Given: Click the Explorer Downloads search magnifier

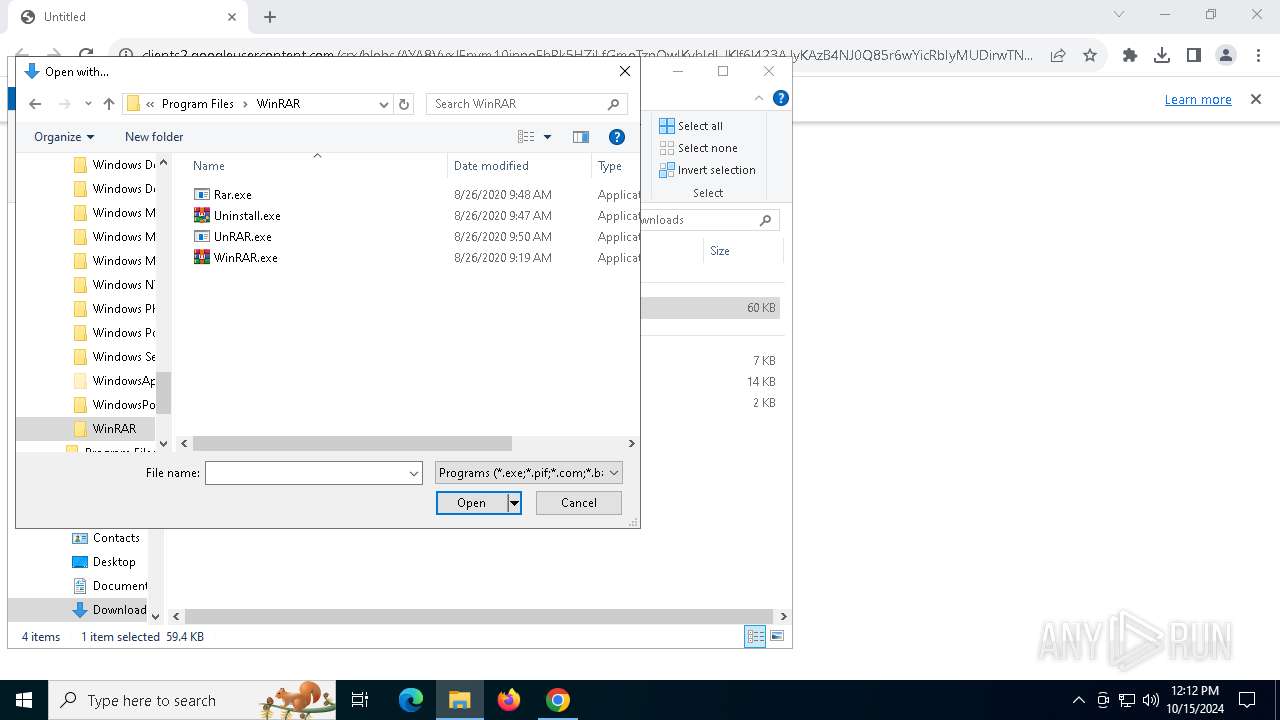Looking at the screenshot, I should pos(765,220).
